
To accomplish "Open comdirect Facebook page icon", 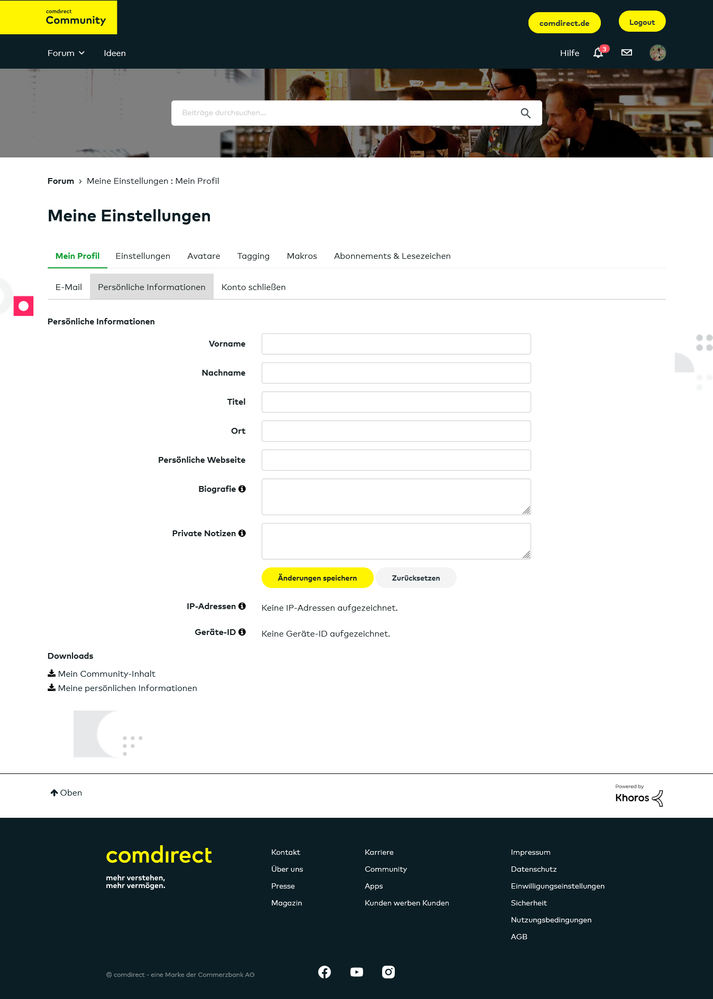I will pyautogui.click(x=324, y=972).
